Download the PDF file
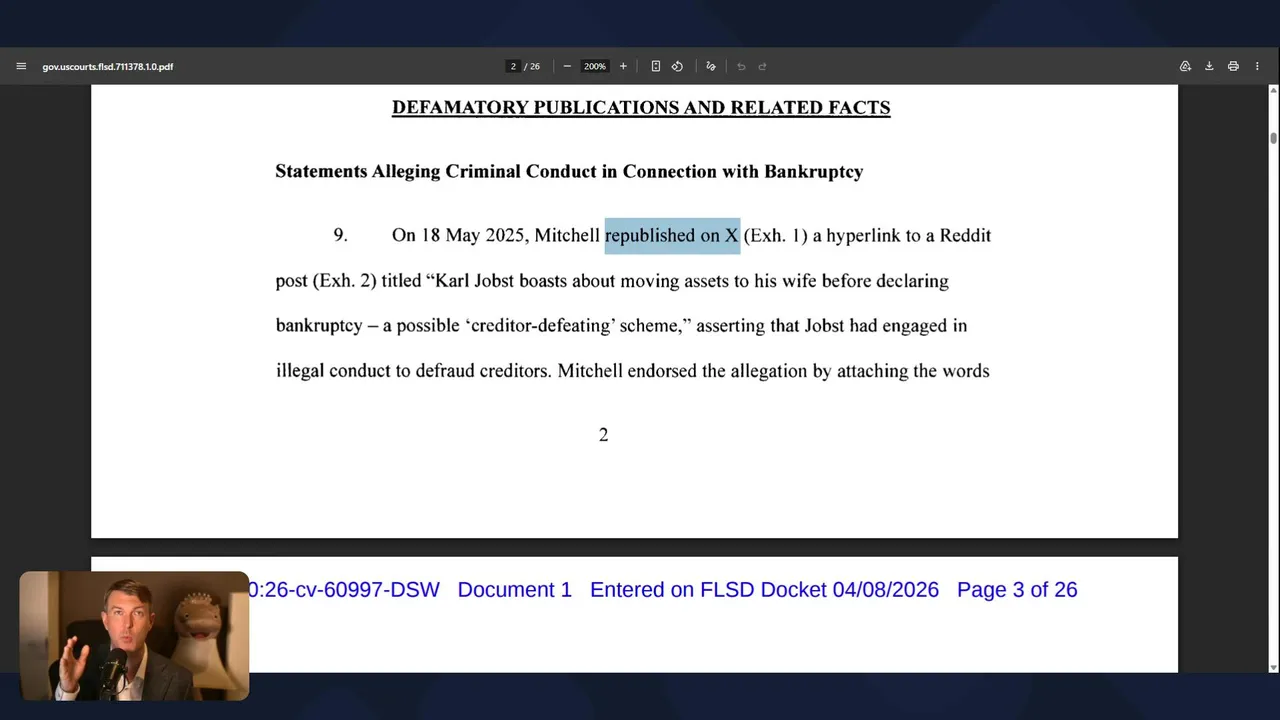This screenshot has height=720, width=1280. [x=1209, y=66]
